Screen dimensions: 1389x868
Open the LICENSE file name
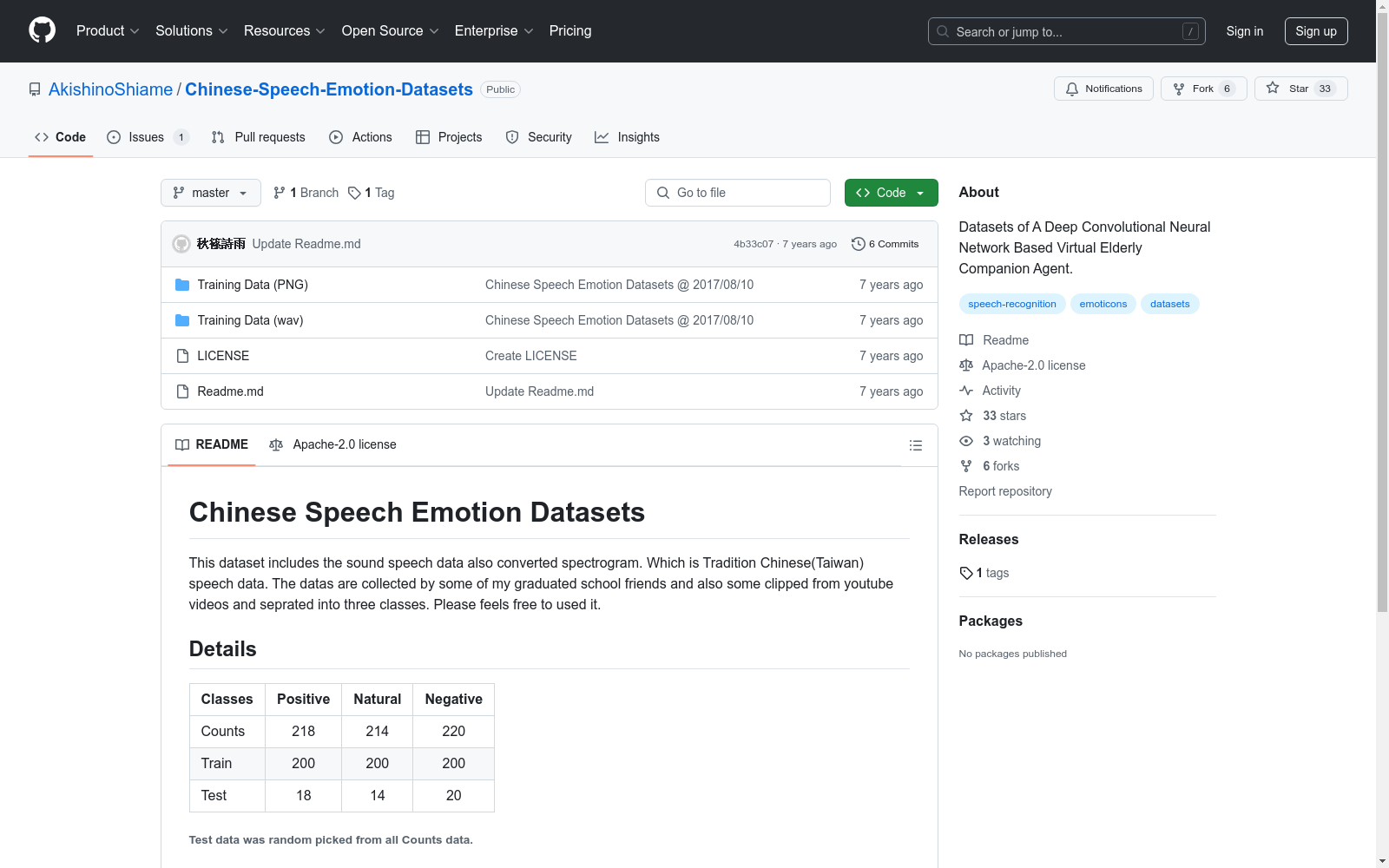point(223,356)
